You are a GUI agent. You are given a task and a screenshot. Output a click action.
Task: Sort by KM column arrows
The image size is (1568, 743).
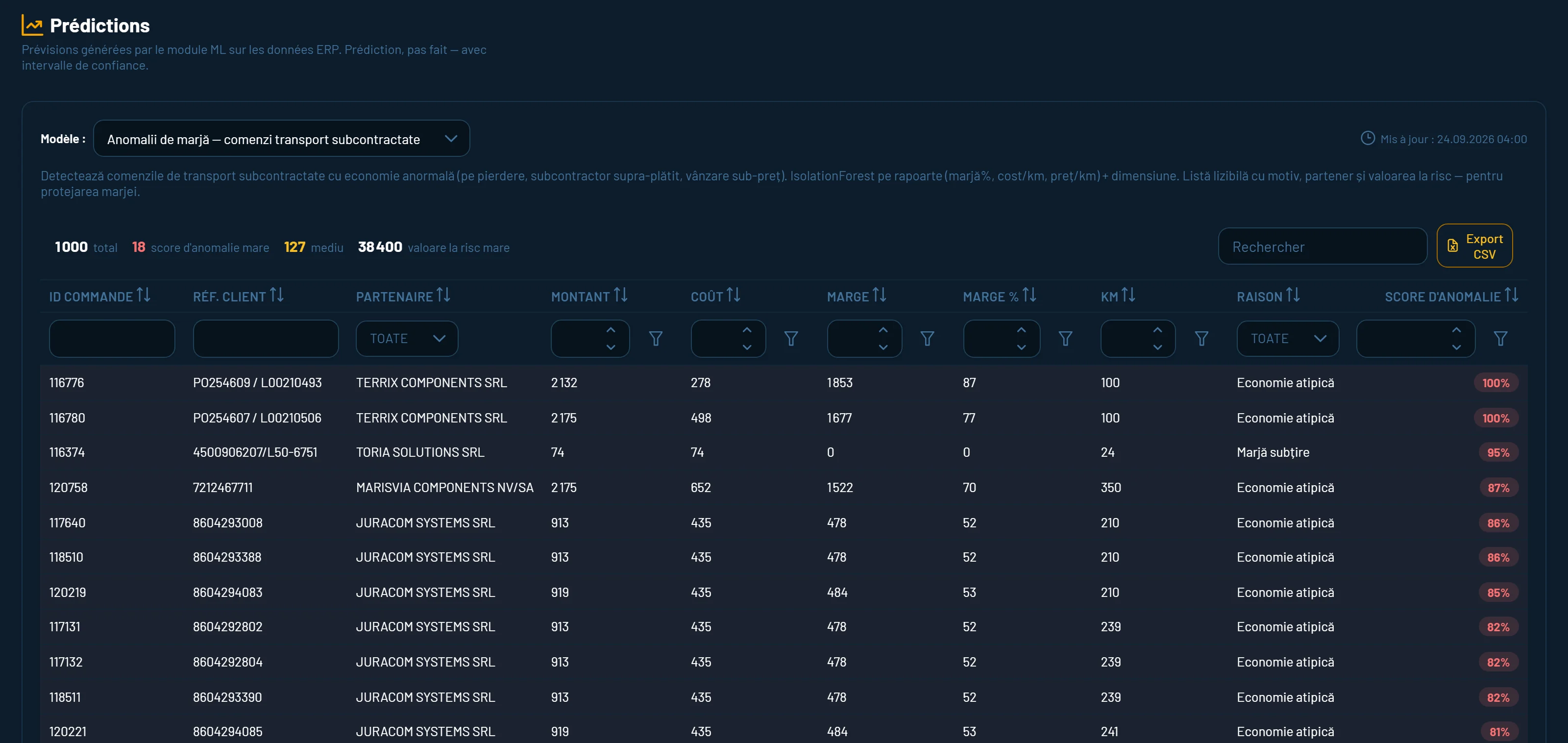[x=1128, y=296]
